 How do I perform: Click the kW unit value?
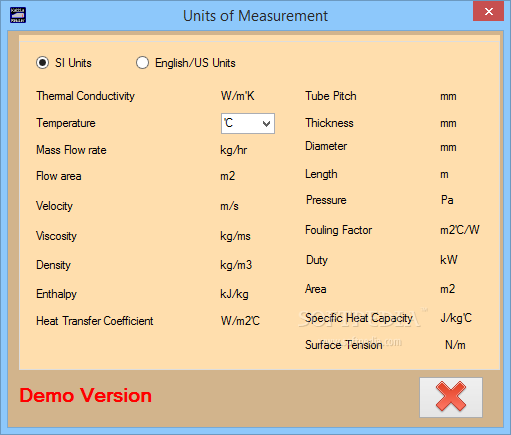click(449, 260)
